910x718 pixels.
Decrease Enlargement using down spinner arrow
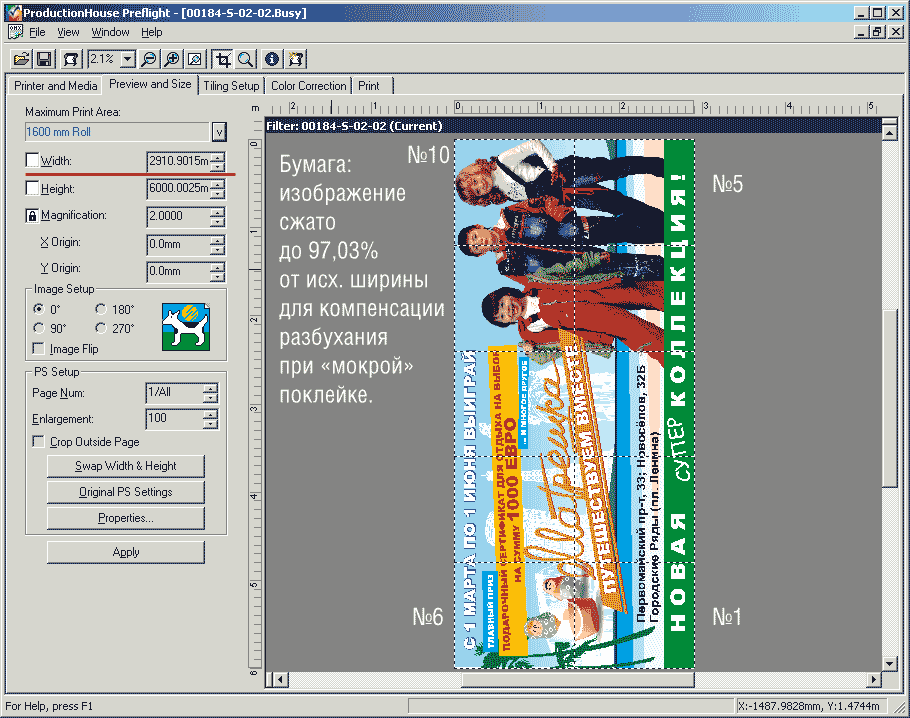(211, 424)
